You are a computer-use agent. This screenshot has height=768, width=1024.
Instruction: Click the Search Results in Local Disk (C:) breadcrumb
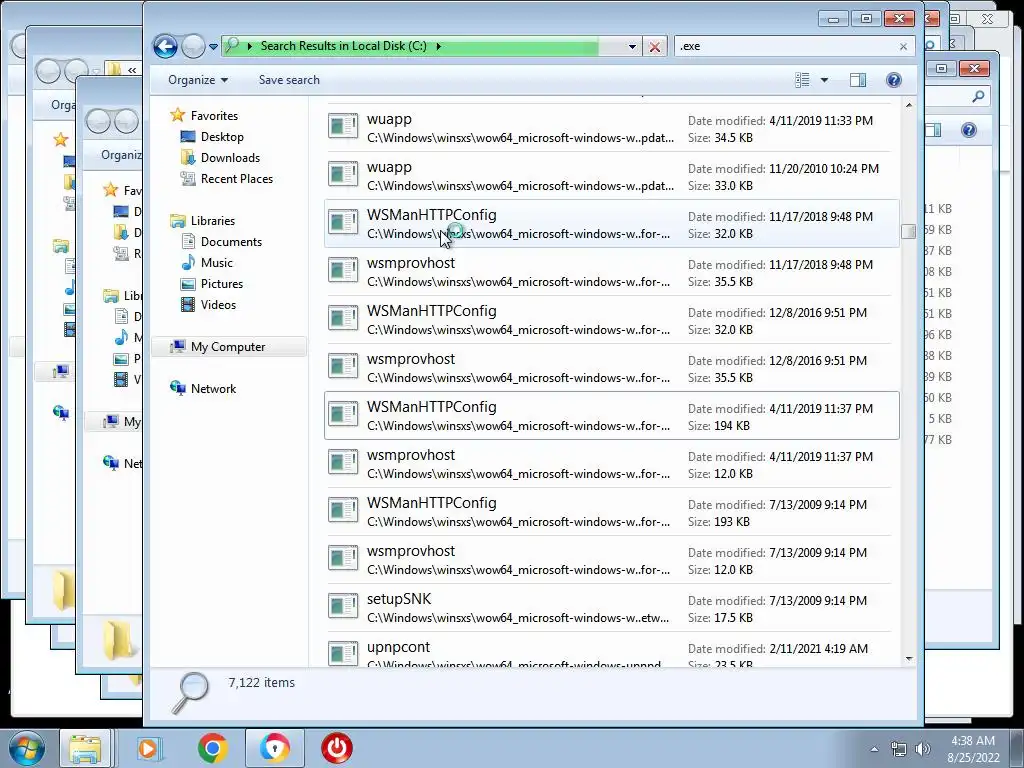(344, 46)
